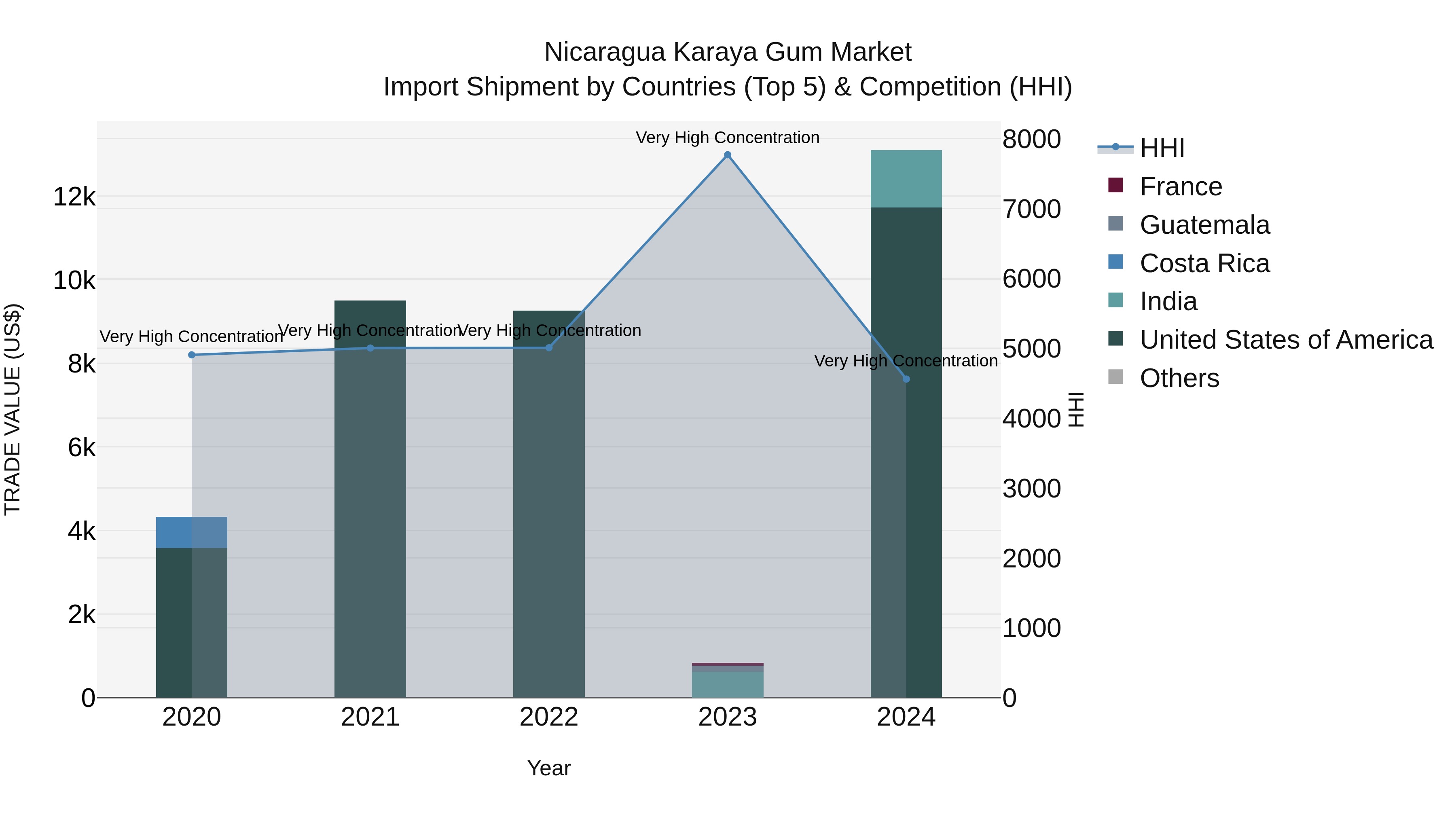Click the Costa Rica blue color swatch
The image size is (1456, 819).
click(x=1116, y=262)
